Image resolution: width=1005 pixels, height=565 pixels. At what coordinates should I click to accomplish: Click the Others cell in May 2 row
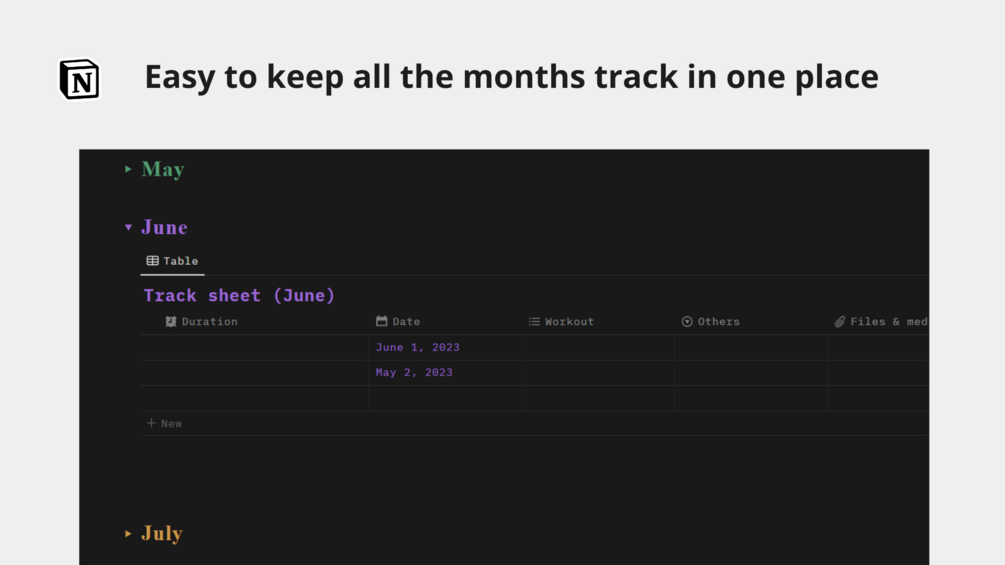[x=751, y=373]
